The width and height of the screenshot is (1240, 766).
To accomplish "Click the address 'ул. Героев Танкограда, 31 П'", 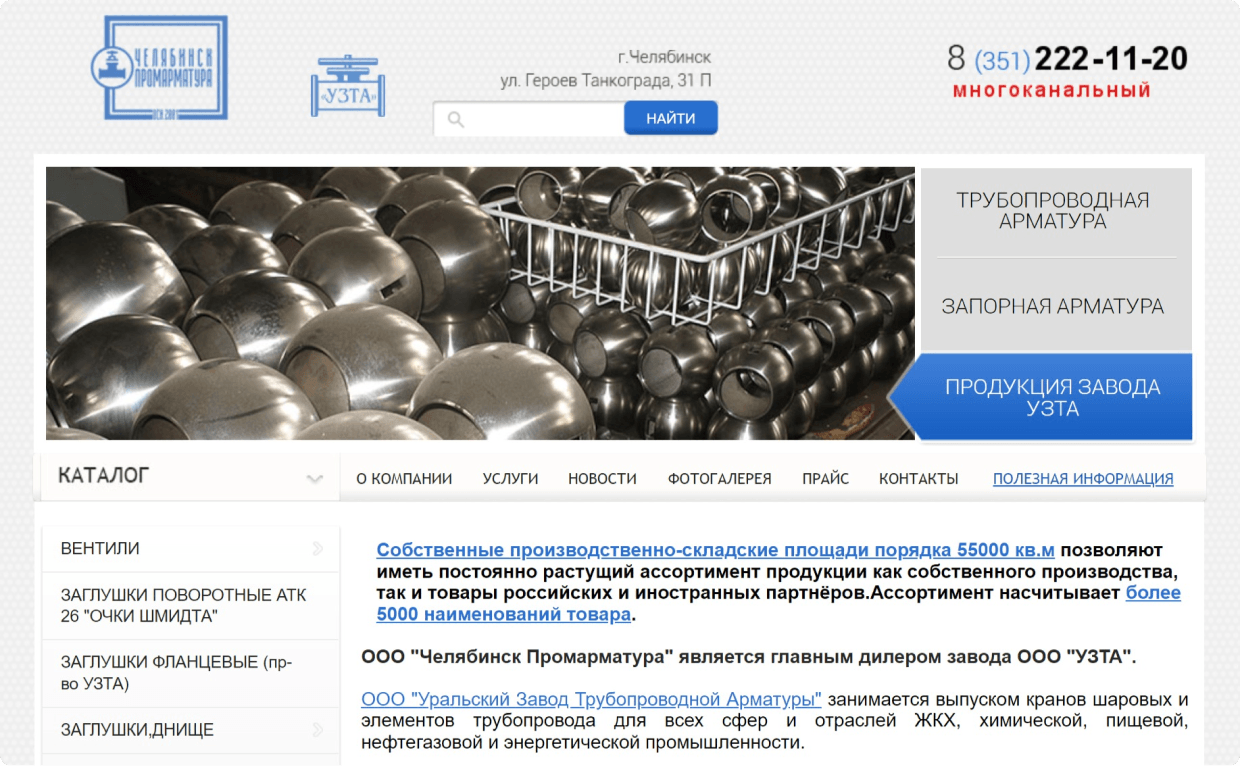I will [x=606, y=80].
